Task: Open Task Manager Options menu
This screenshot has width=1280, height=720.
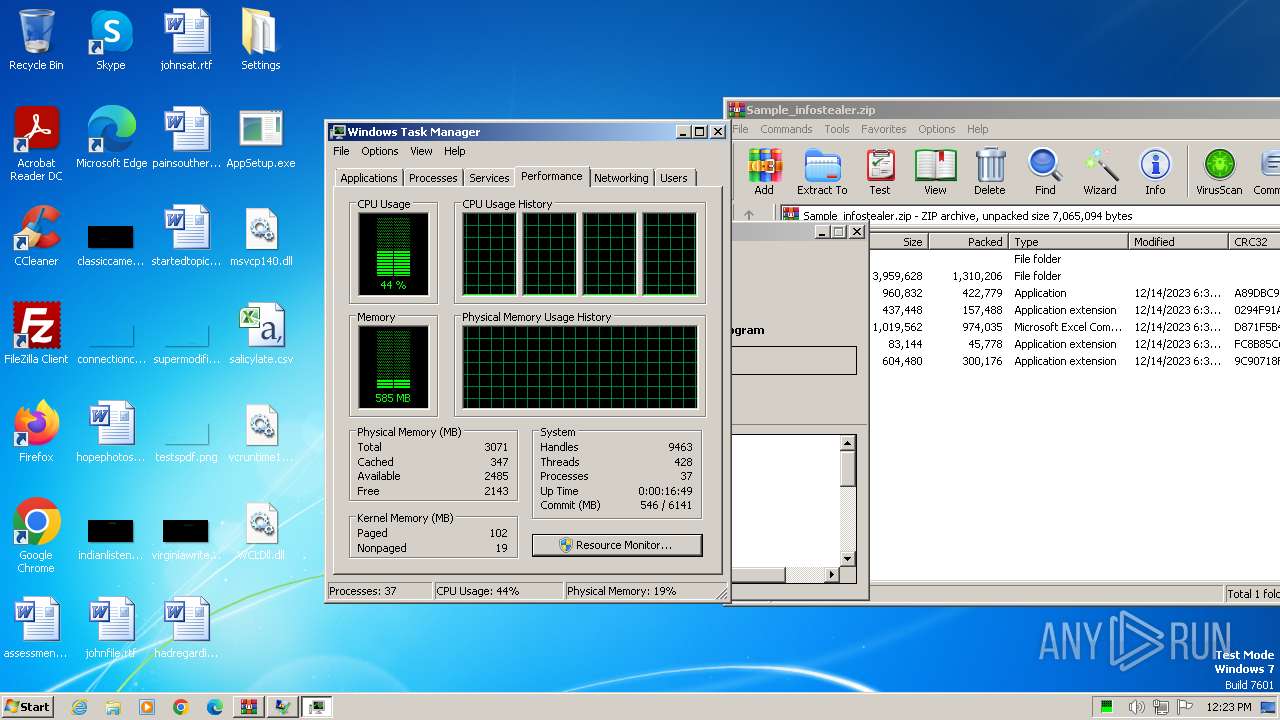Action: 380,151
